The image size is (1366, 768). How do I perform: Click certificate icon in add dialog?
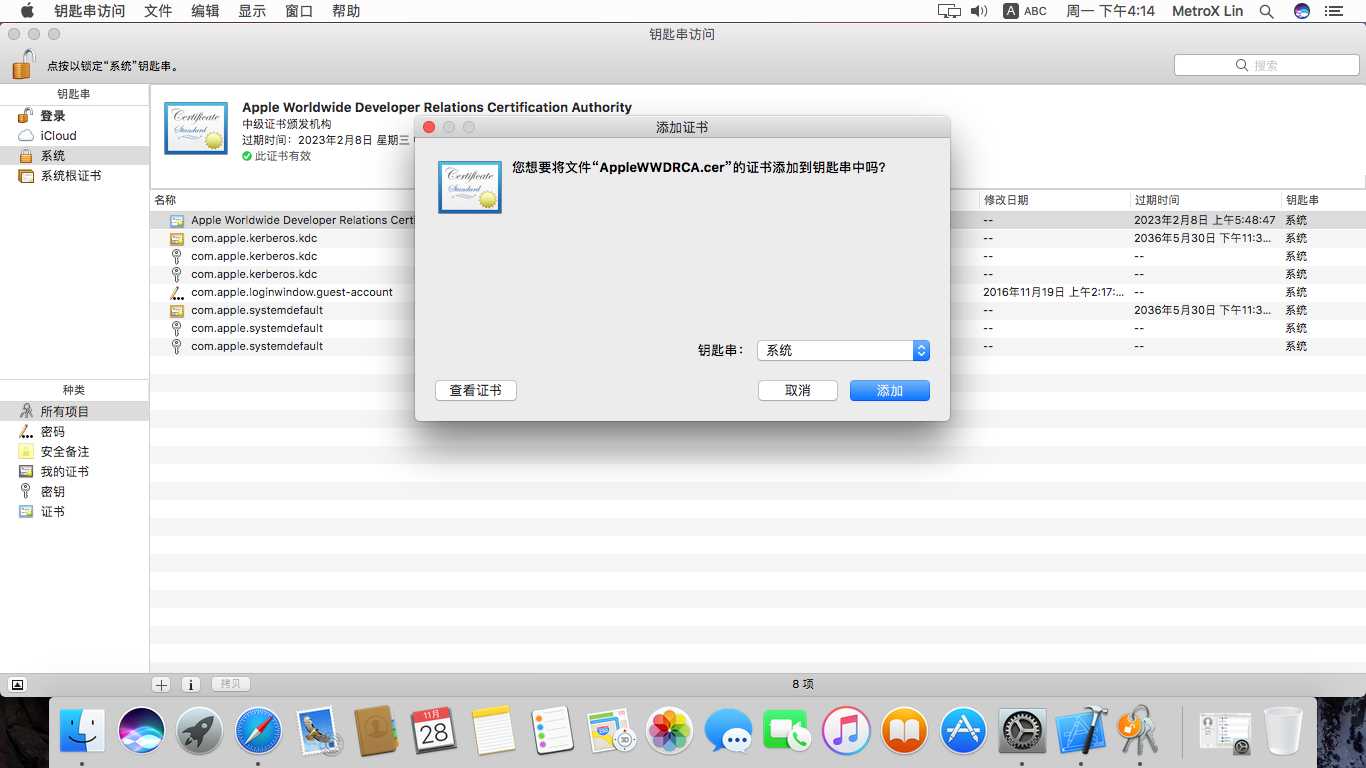(470, 187)
